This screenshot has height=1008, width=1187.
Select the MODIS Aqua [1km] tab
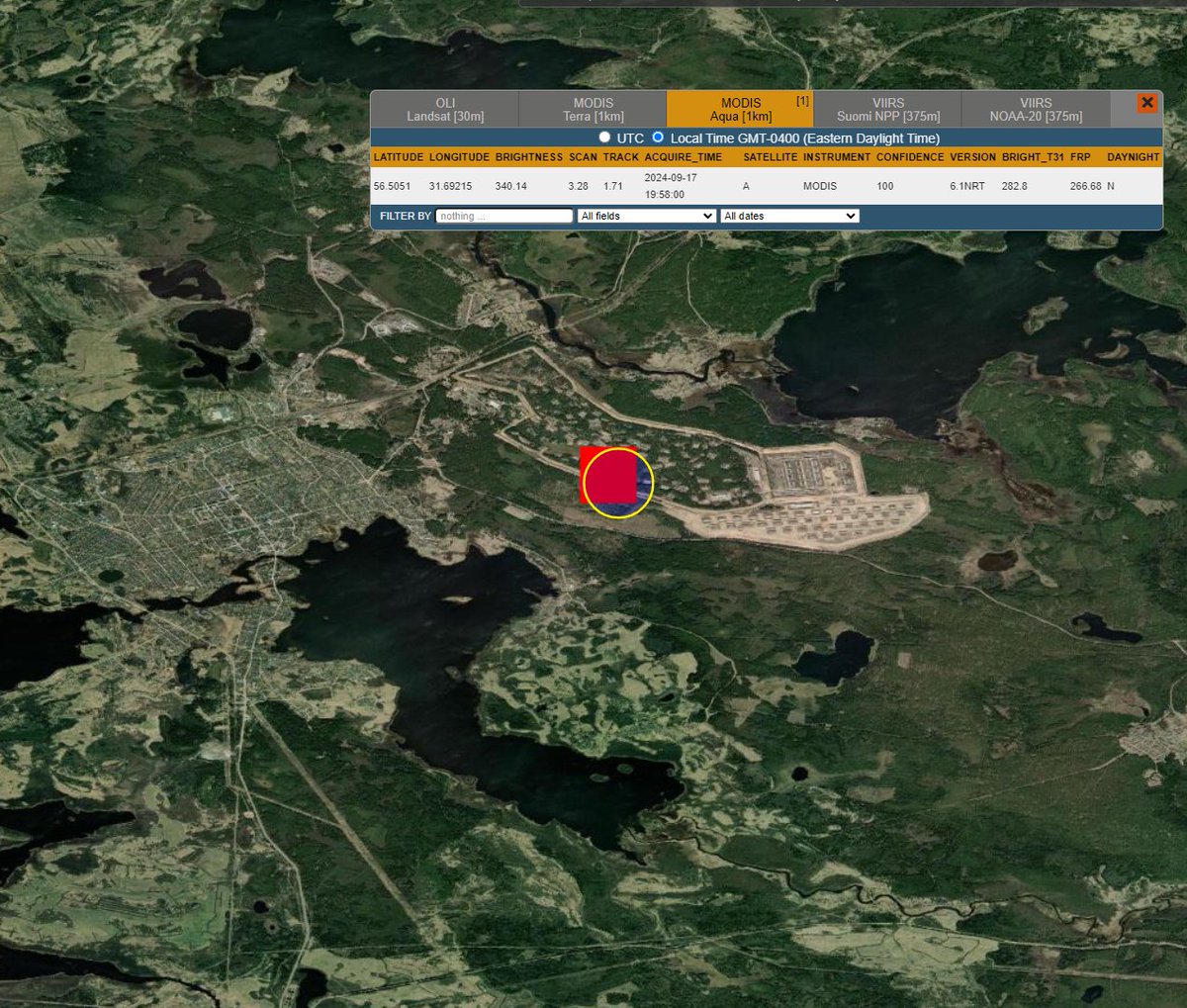(x=740, y=109)
